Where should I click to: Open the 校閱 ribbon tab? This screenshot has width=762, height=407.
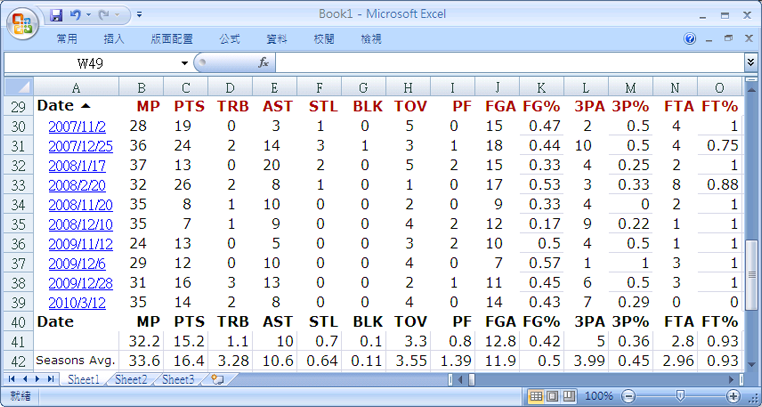point(324,39)
